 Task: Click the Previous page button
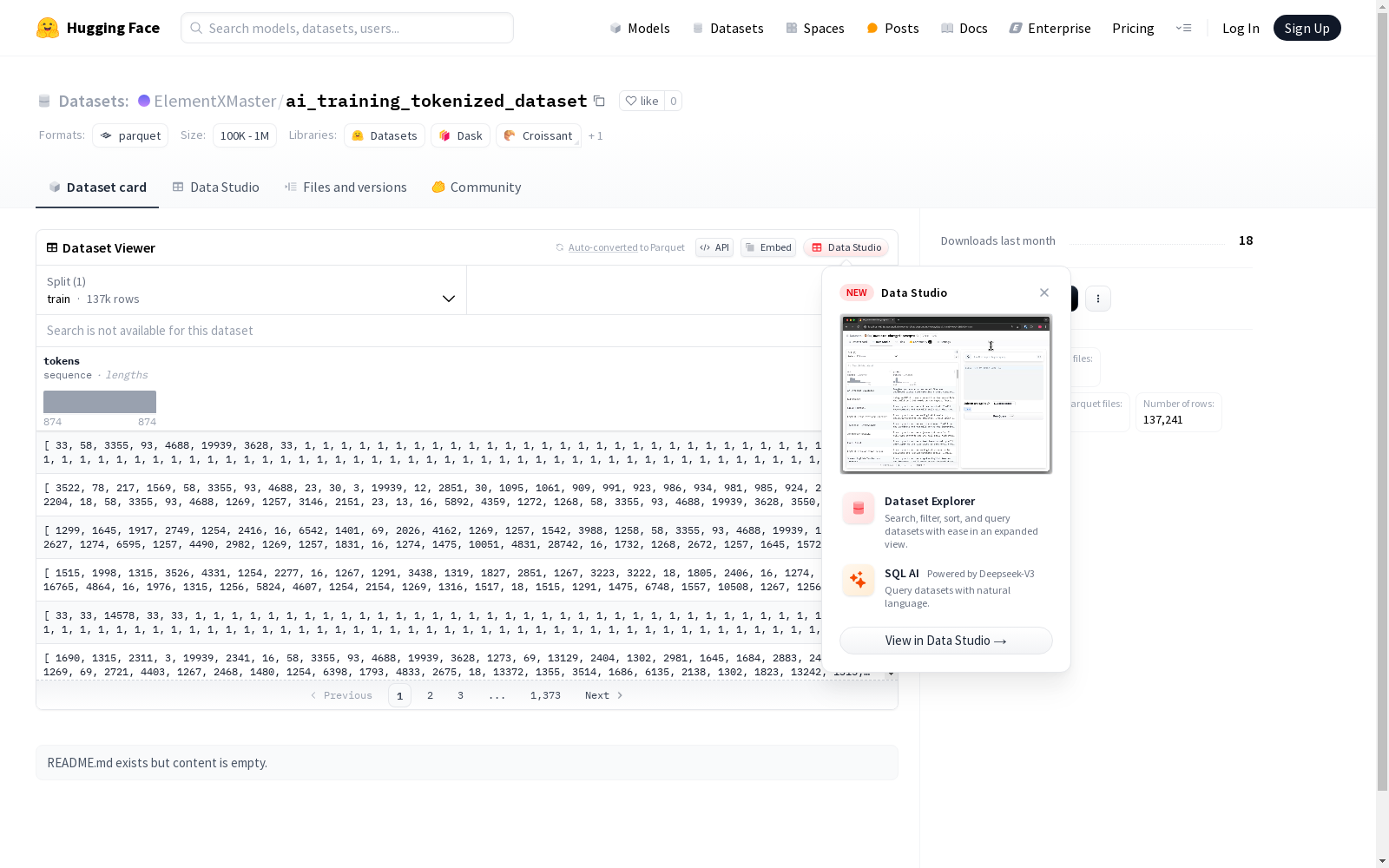point(341,695)
